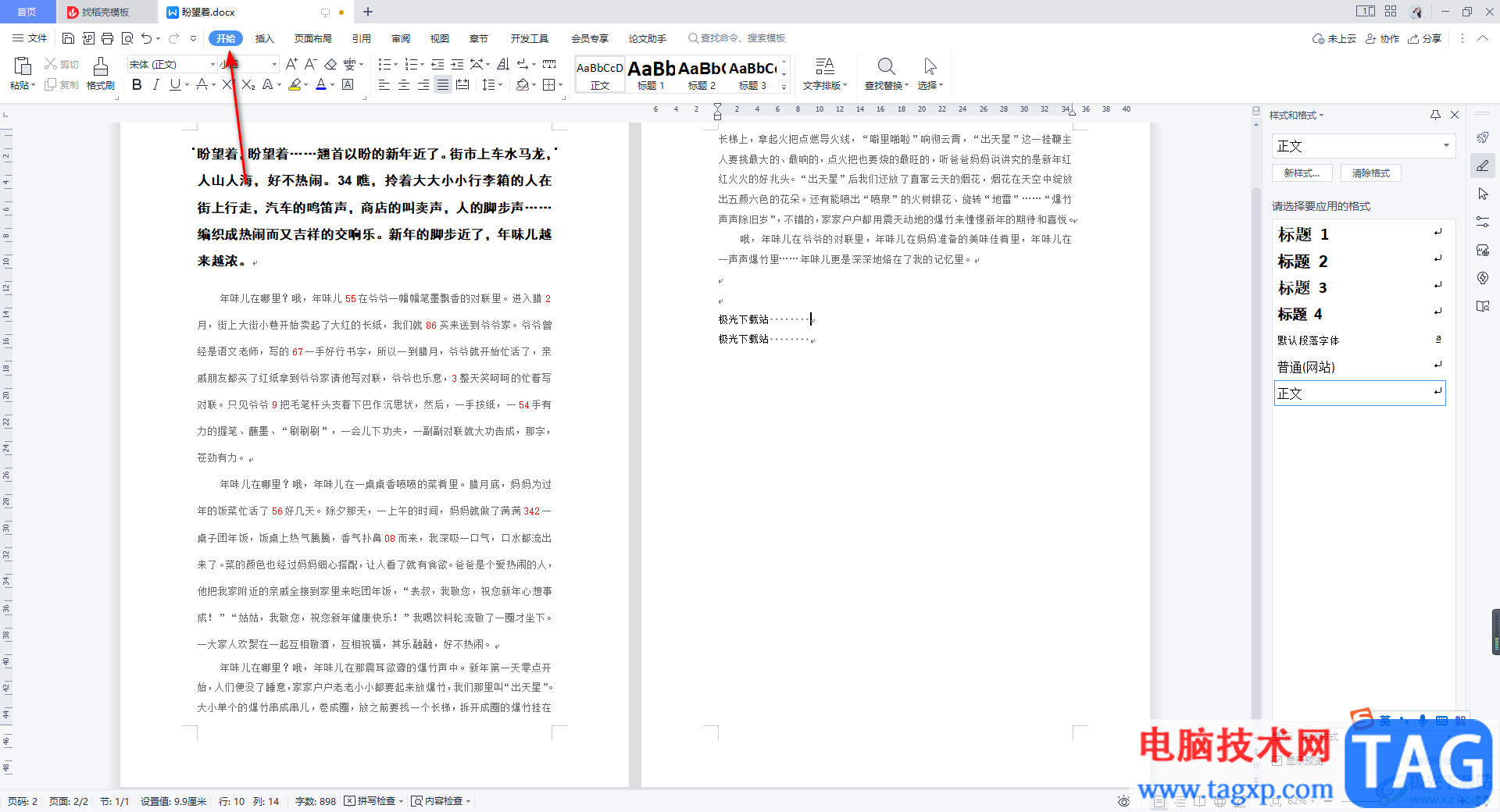Click the Distributed alignment icon
1500x812 pixels.
462,84
